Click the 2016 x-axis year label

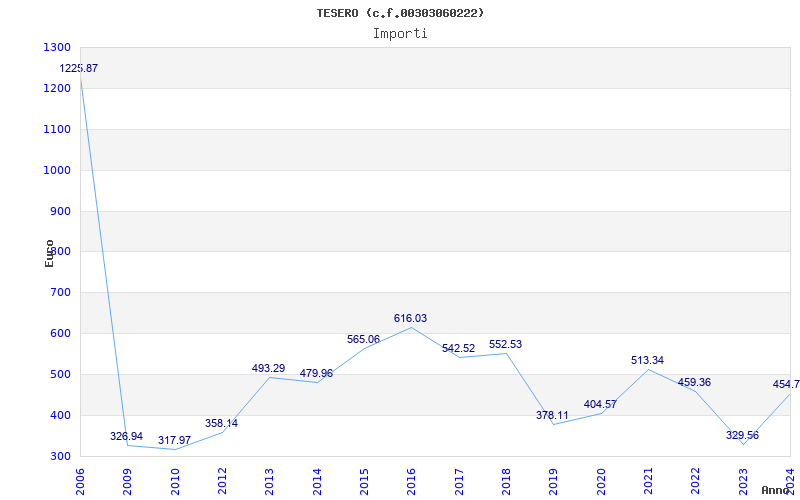(412, 482)
